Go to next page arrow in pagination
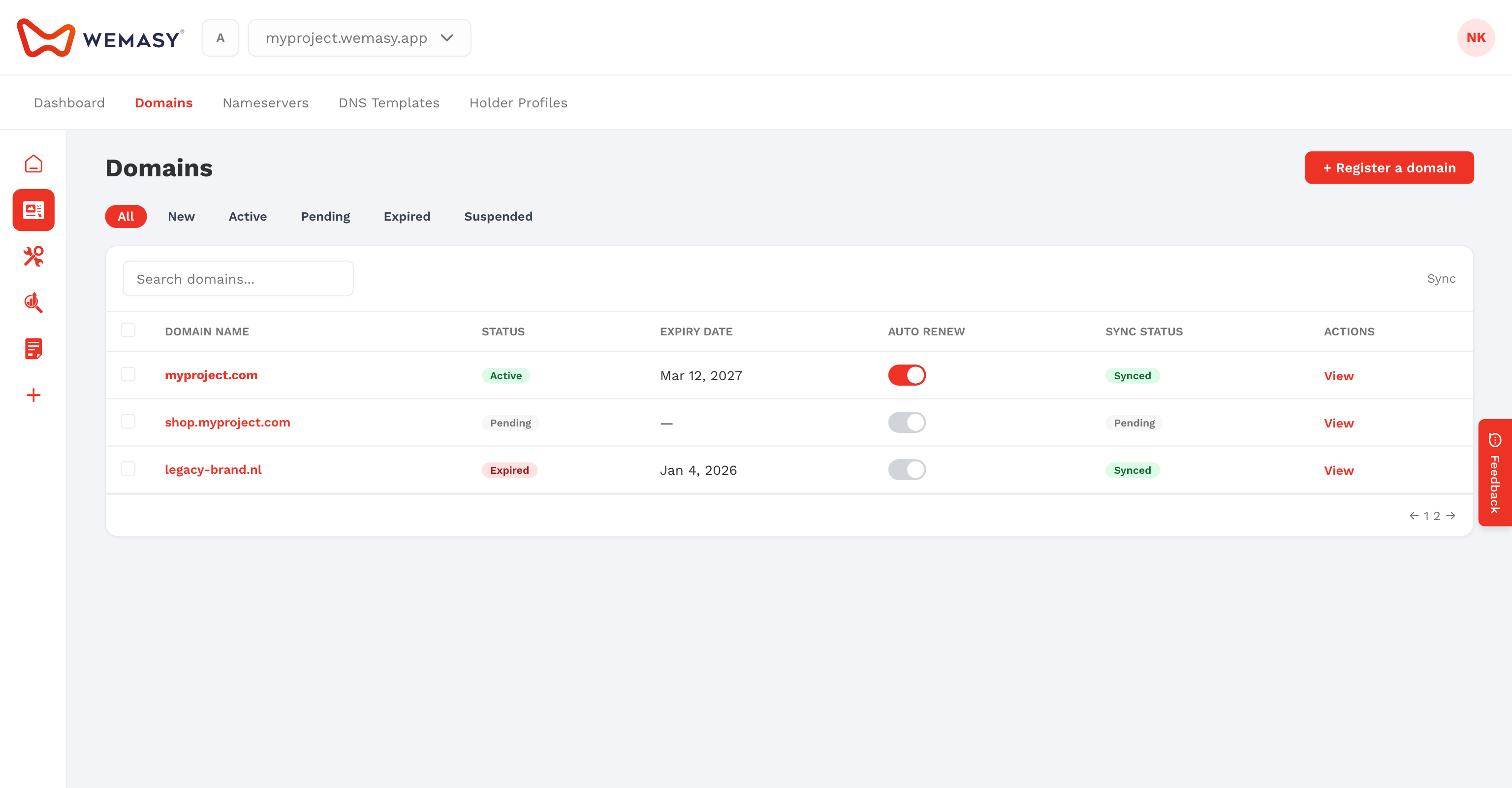This screenshot has height=788, width=1512. pos(1451,516)
